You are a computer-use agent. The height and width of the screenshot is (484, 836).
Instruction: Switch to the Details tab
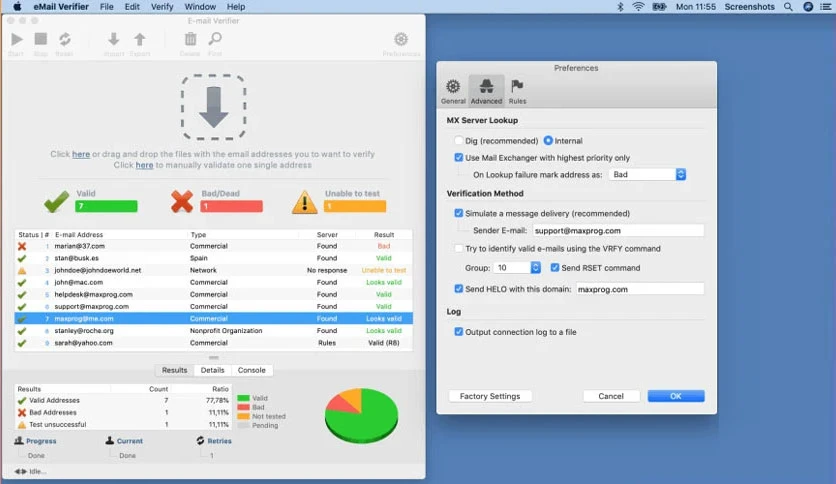[x=212, y=370]
